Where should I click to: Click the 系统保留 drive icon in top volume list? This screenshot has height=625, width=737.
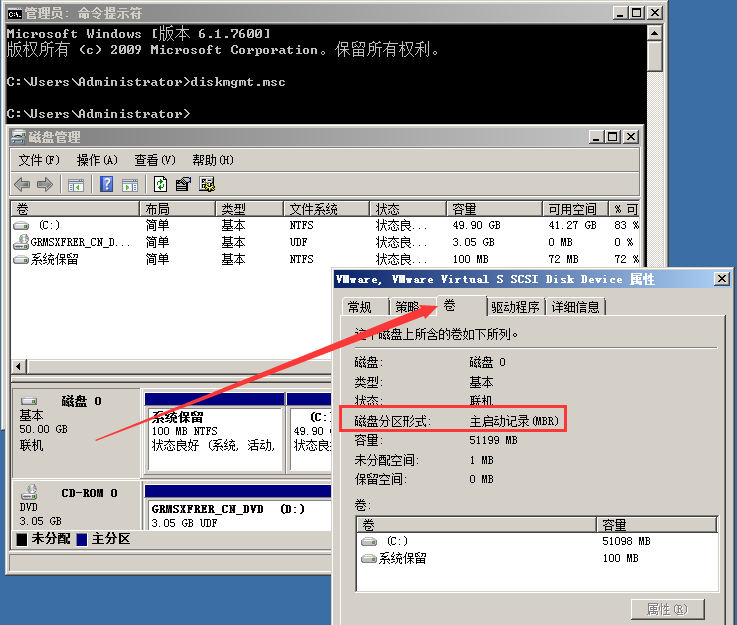[x=21, y=259]
